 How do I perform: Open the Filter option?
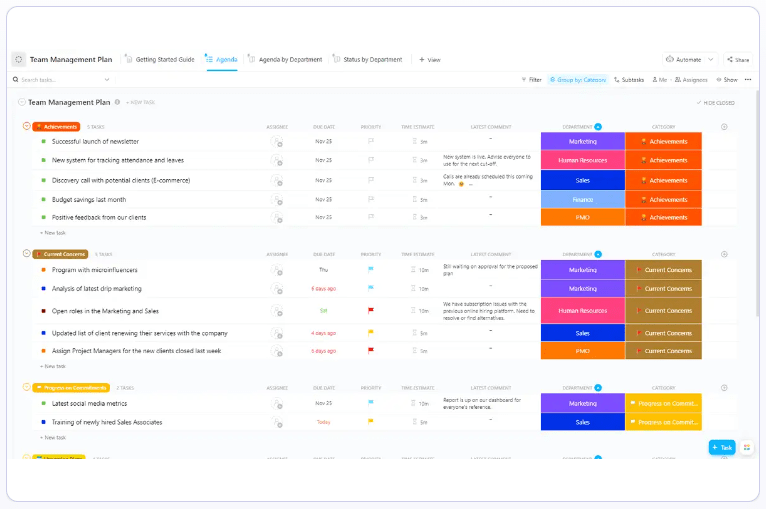[532, 80]
